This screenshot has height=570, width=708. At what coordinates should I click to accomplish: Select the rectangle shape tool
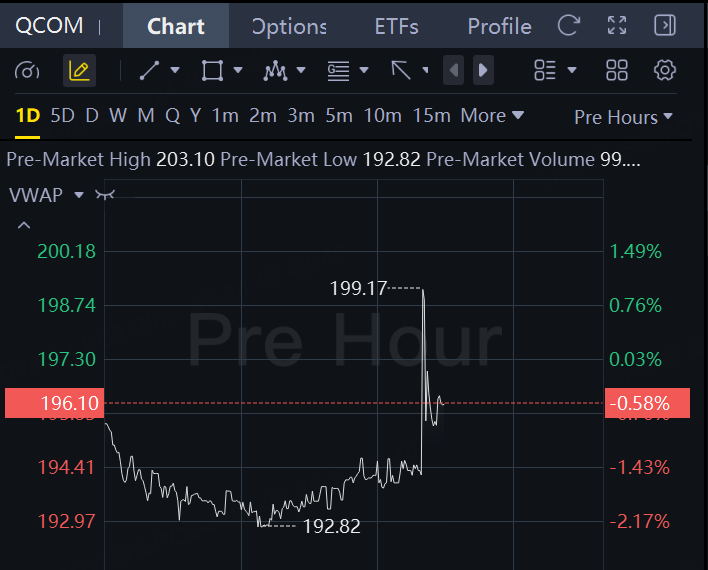212,70
